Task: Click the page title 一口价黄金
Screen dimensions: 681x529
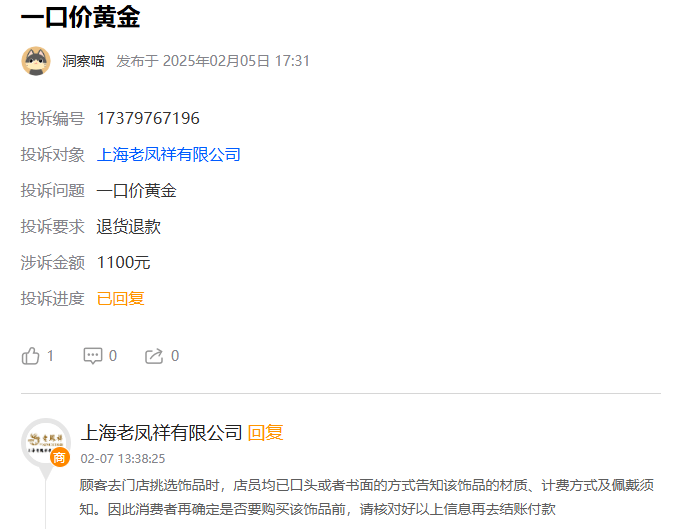Action: [80, 17]
